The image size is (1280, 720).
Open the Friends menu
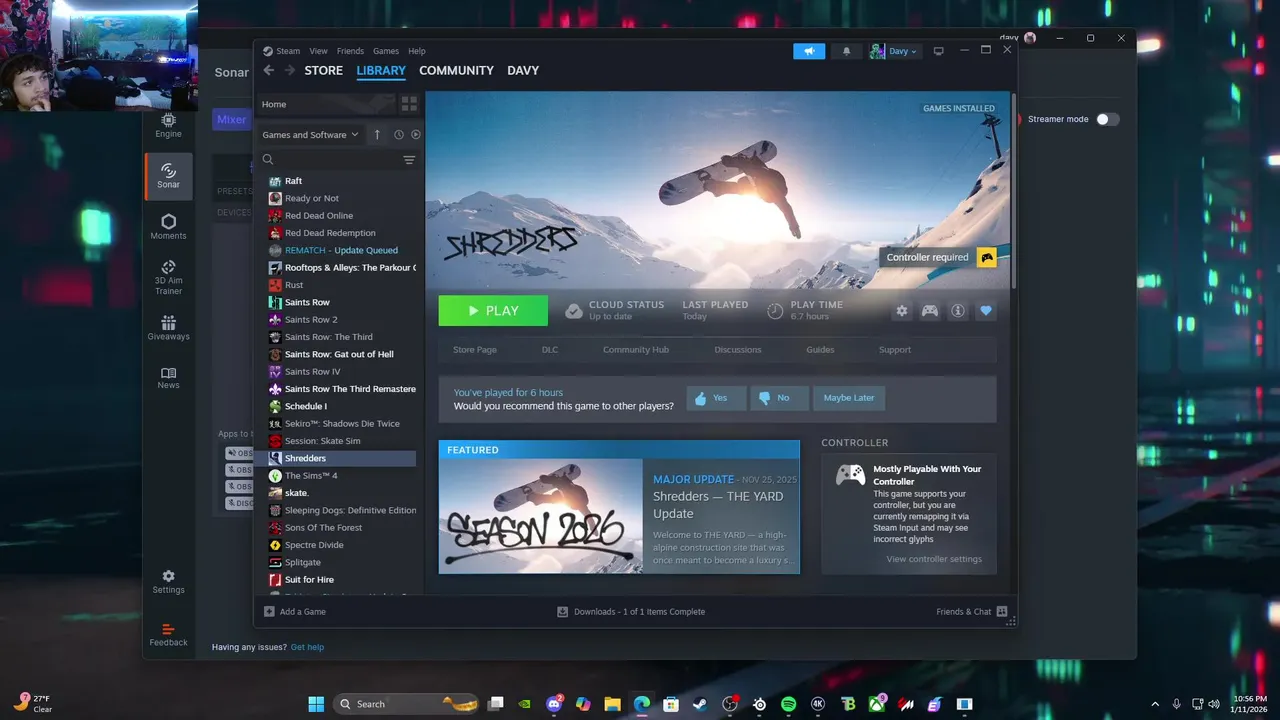click(350, 51)
